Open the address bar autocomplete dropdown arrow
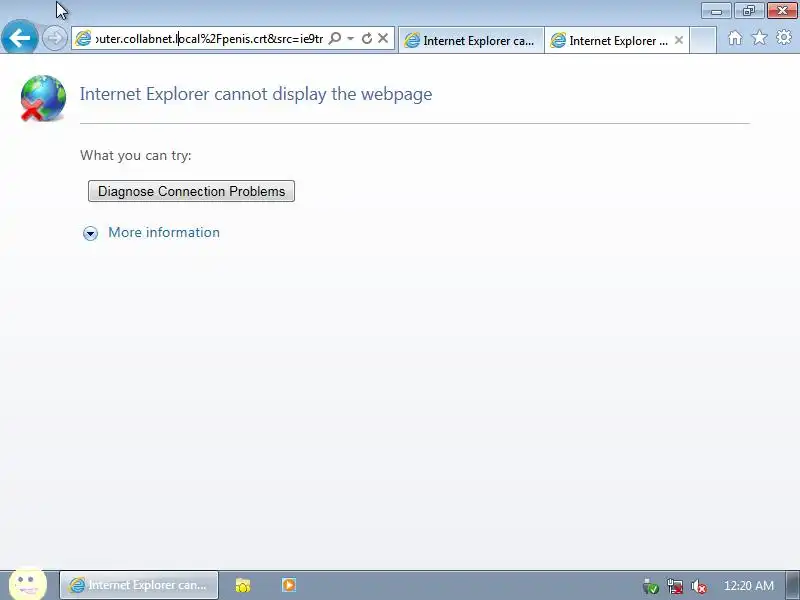 pos(351,38)
